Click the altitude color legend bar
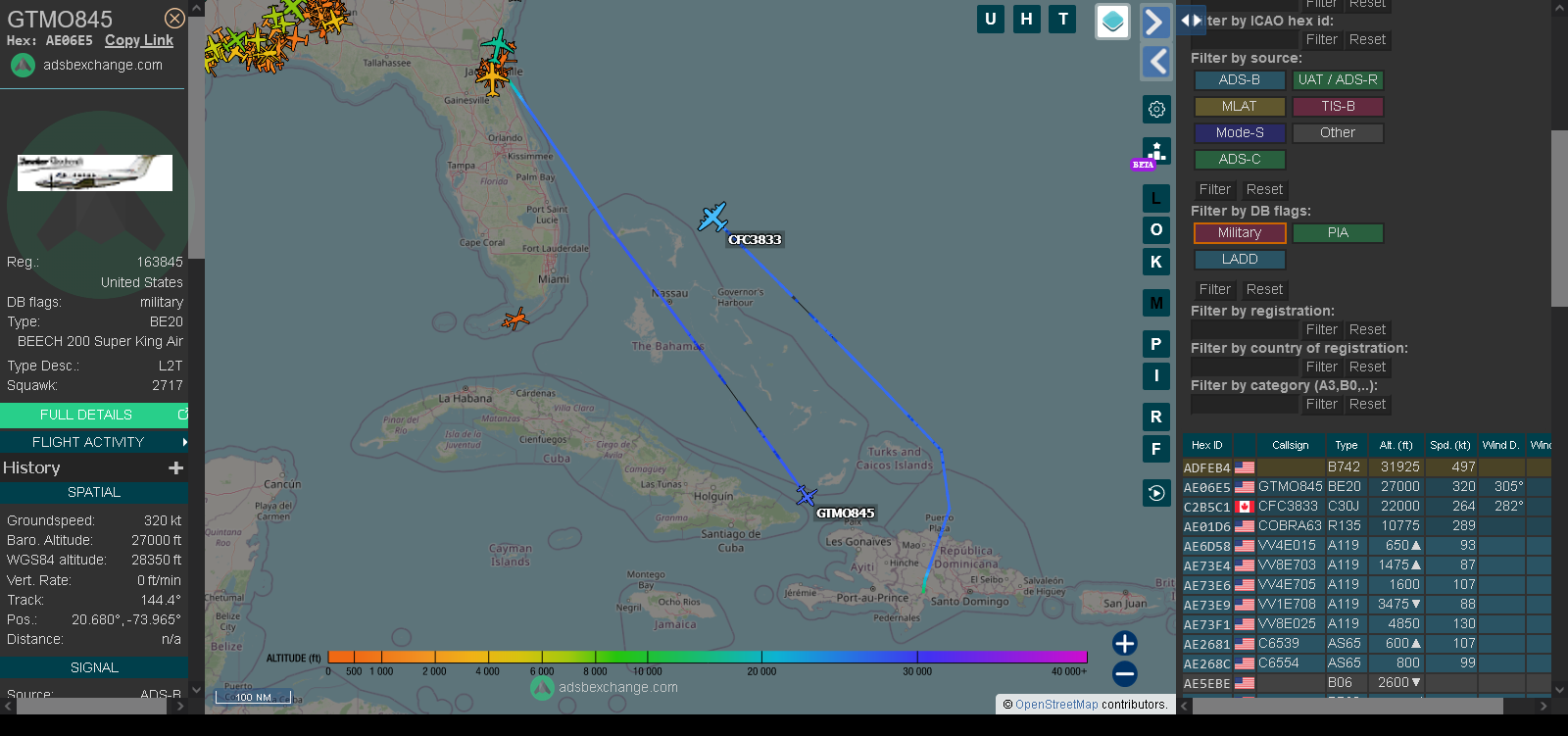This screenshot has width=1568, height=736. [708, 657]
